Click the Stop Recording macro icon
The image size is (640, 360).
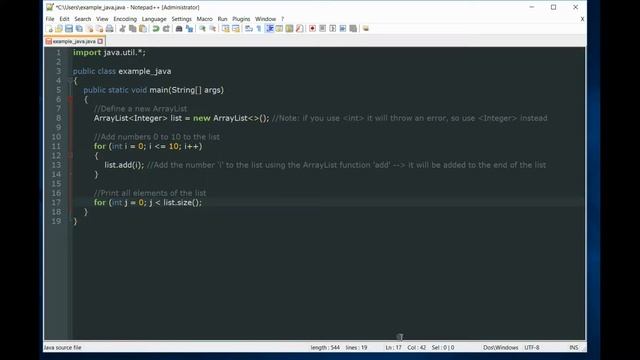pyautogui.click(x=322, y=29)
